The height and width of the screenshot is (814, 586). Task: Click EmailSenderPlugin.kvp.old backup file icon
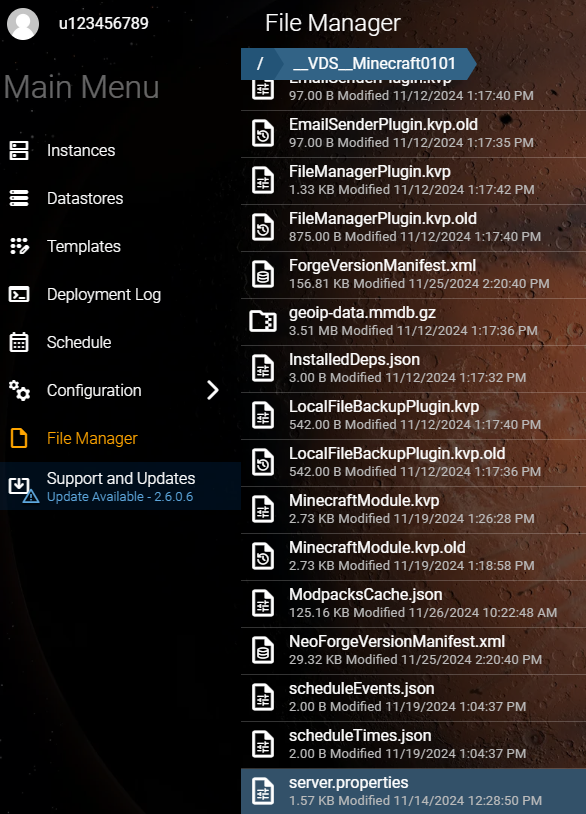tap(263, 134)
